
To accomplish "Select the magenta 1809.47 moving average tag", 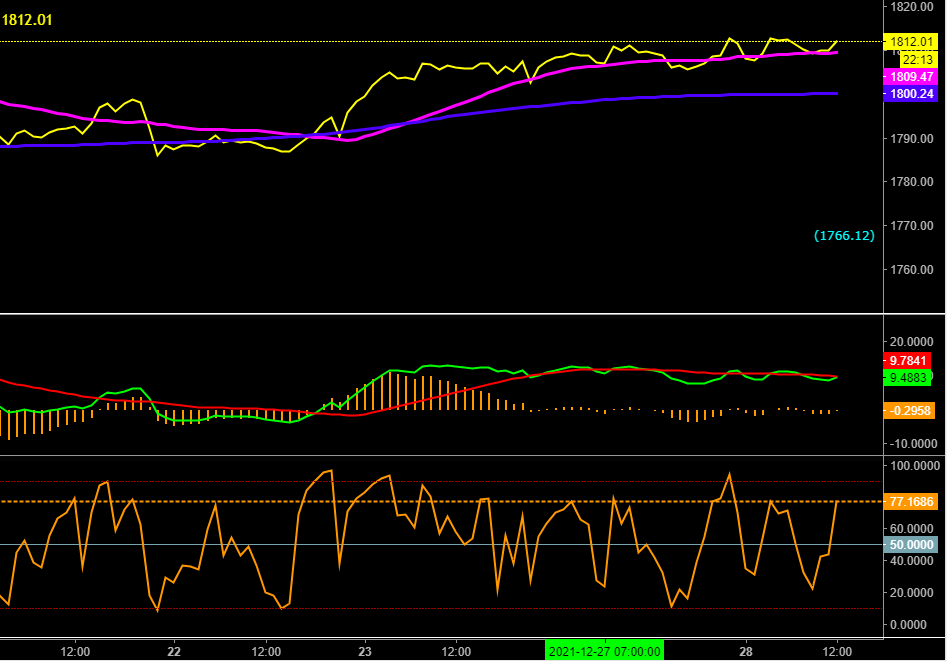I will click(910, 77).
